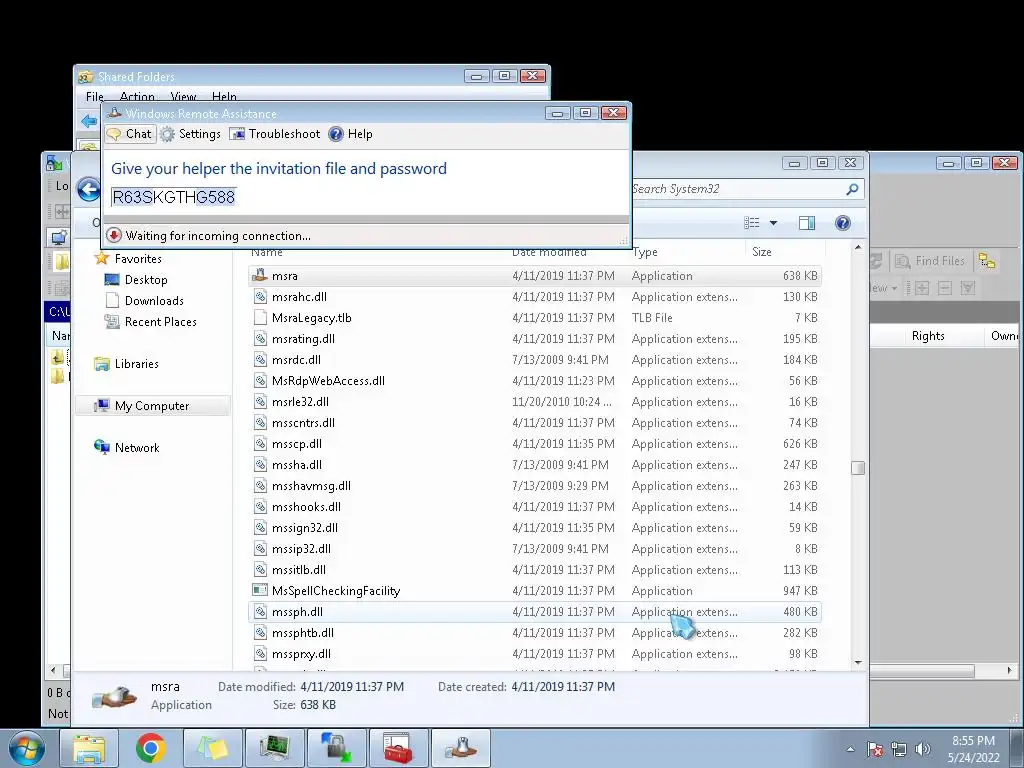
Task: Select the msrating.dll file
Action: [534, 338]
